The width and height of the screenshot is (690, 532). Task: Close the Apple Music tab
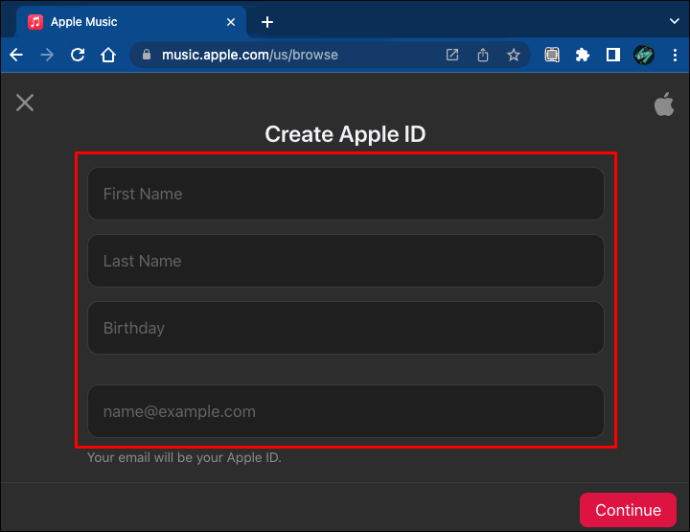[231, 22]
